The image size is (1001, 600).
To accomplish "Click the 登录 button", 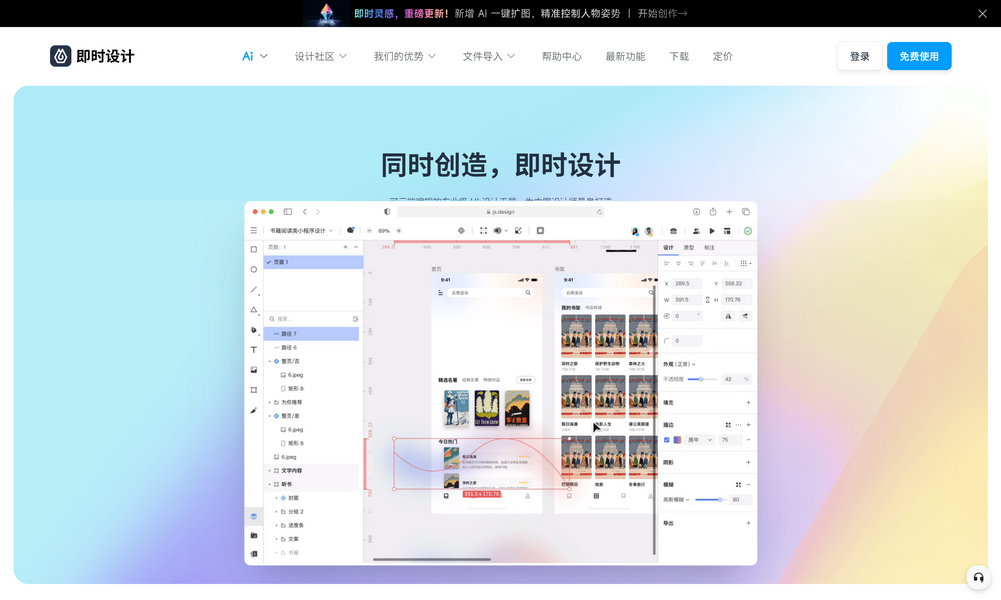I will pyautogui.click(x=859, y=56).
